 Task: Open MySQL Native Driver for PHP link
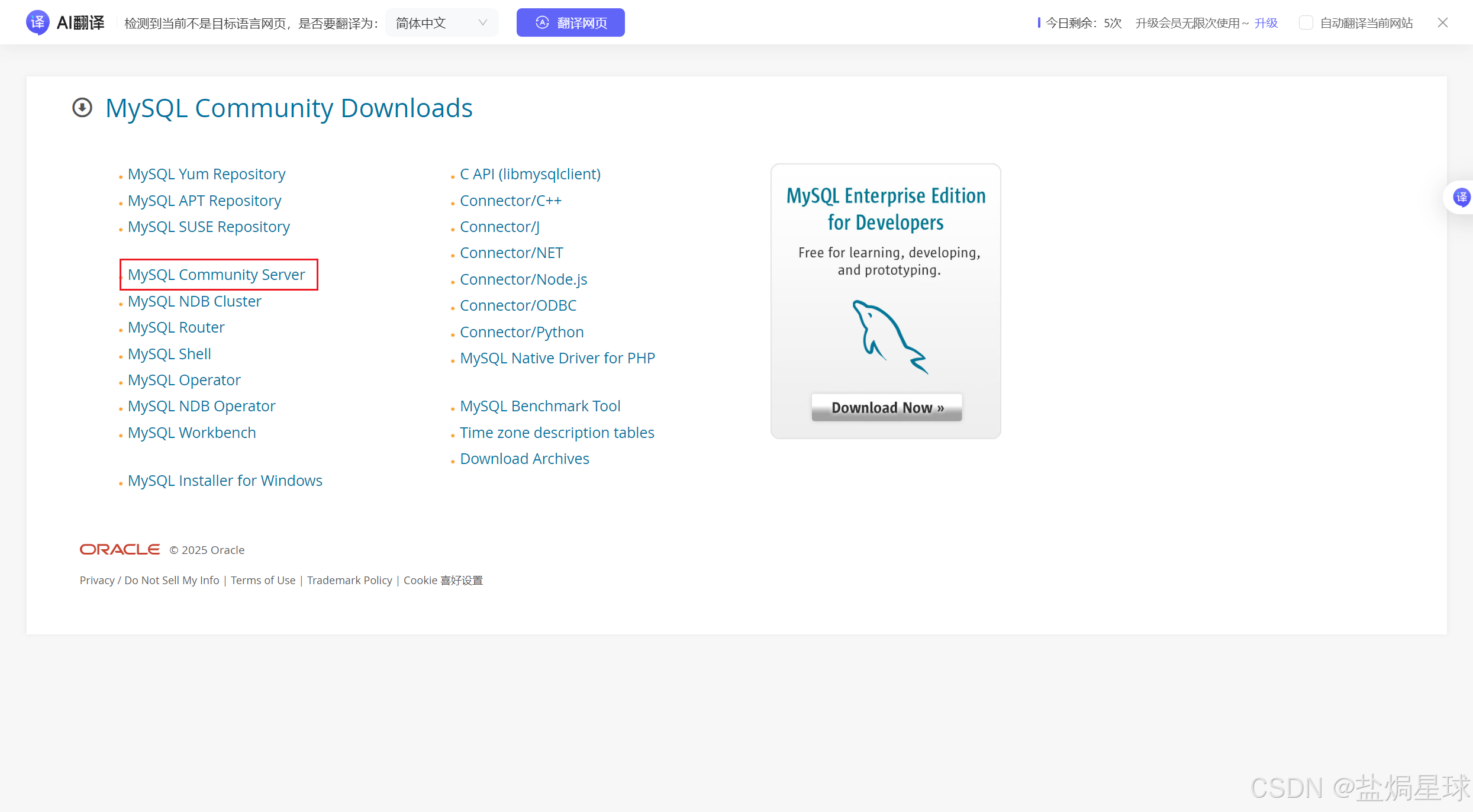[557, 358]
